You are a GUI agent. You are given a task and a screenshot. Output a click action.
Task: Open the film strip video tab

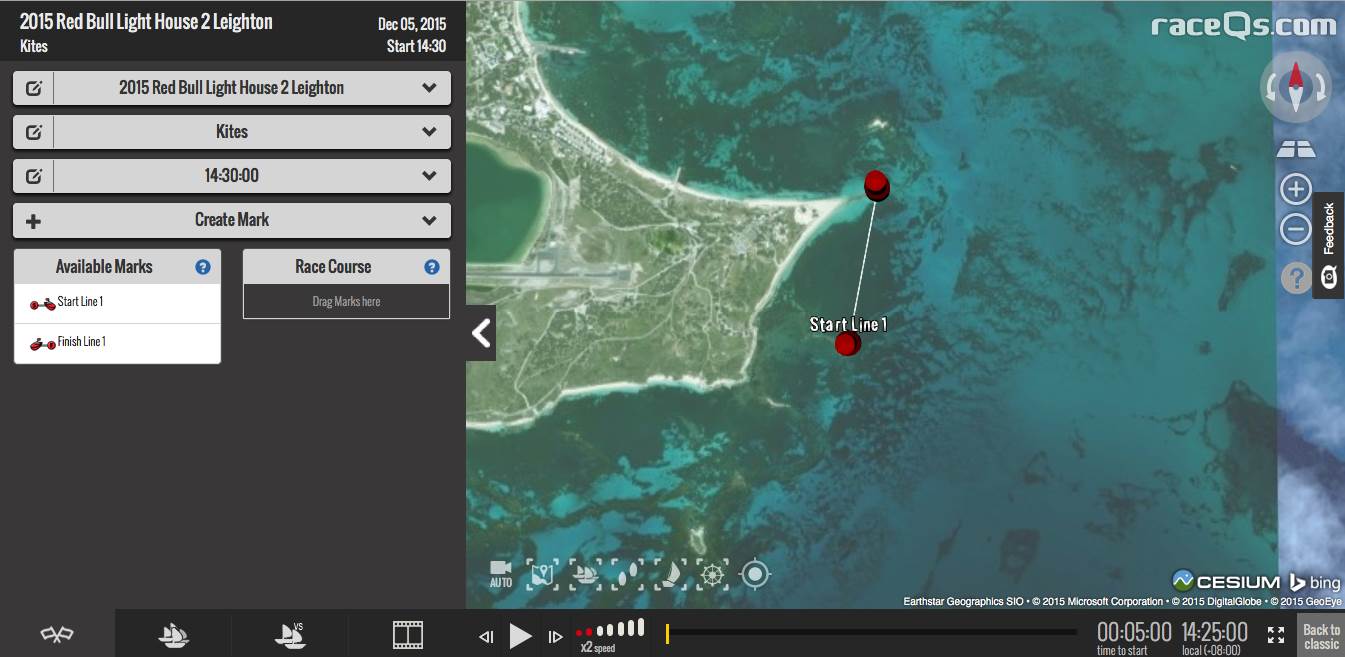(407, 634)
